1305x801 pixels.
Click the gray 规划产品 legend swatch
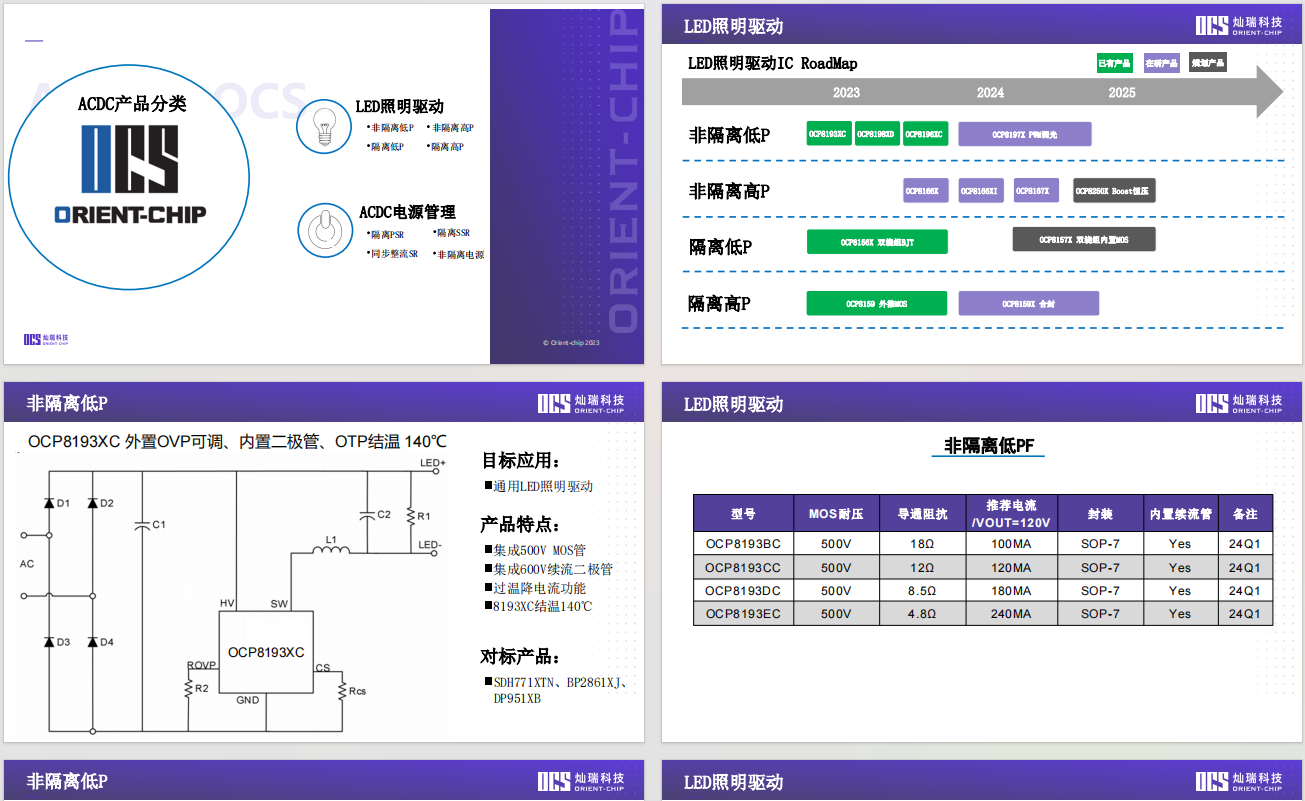point(1208,62)
